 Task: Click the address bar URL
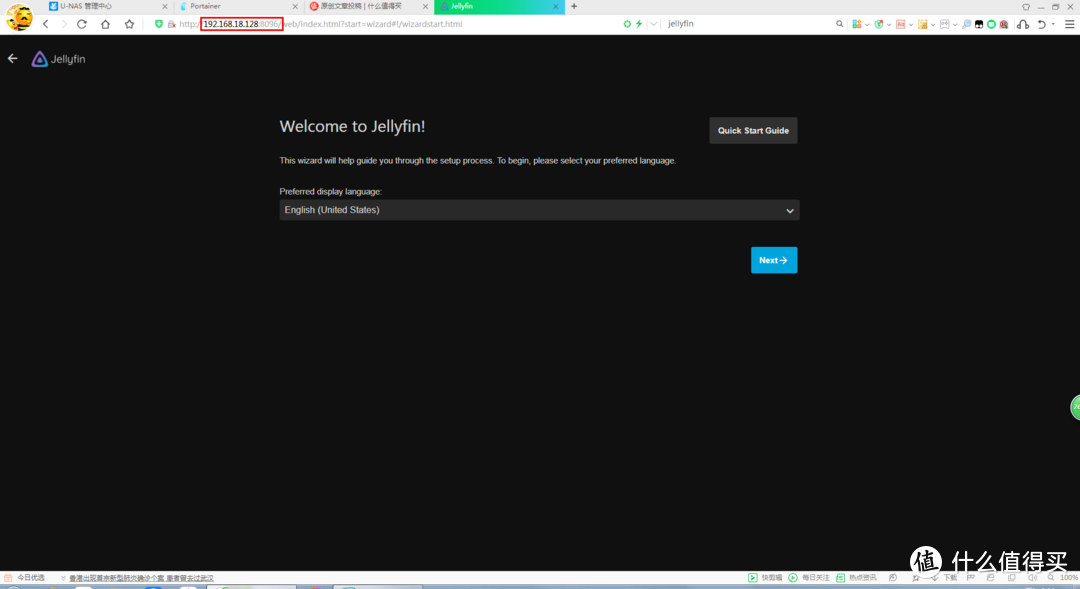point(320,24)
